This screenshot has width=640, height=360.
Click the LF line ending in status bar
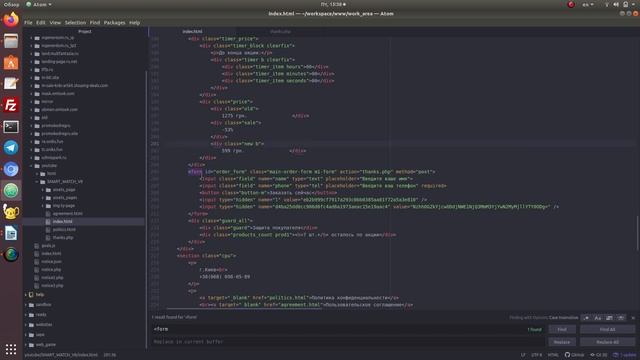pyautogui.click(x=523, y=355)
